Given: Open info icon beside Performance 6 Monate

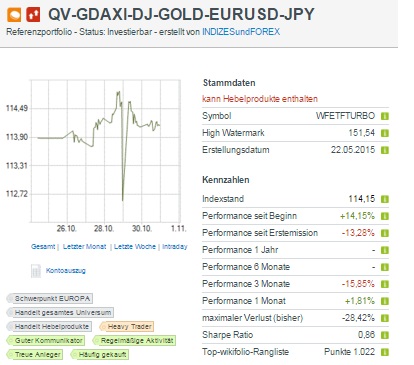Looking at the screenshot, I should [x=385, y=267].
